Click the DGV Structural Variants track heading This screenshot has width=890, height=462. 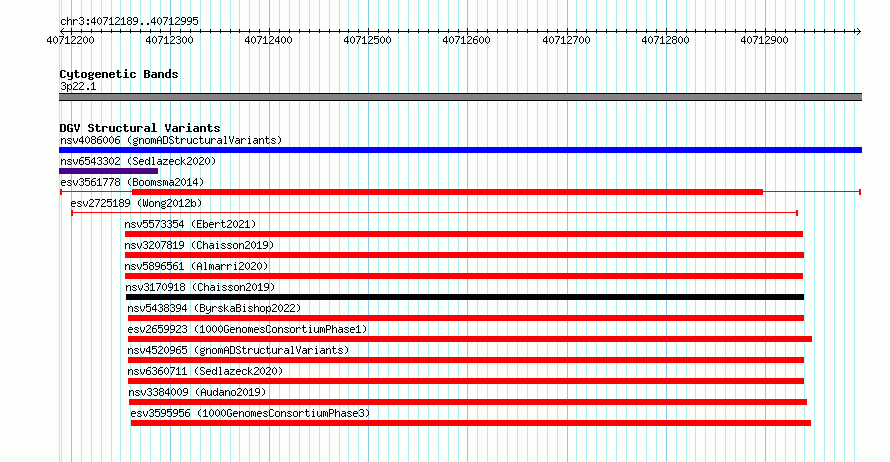click(140, 128)
